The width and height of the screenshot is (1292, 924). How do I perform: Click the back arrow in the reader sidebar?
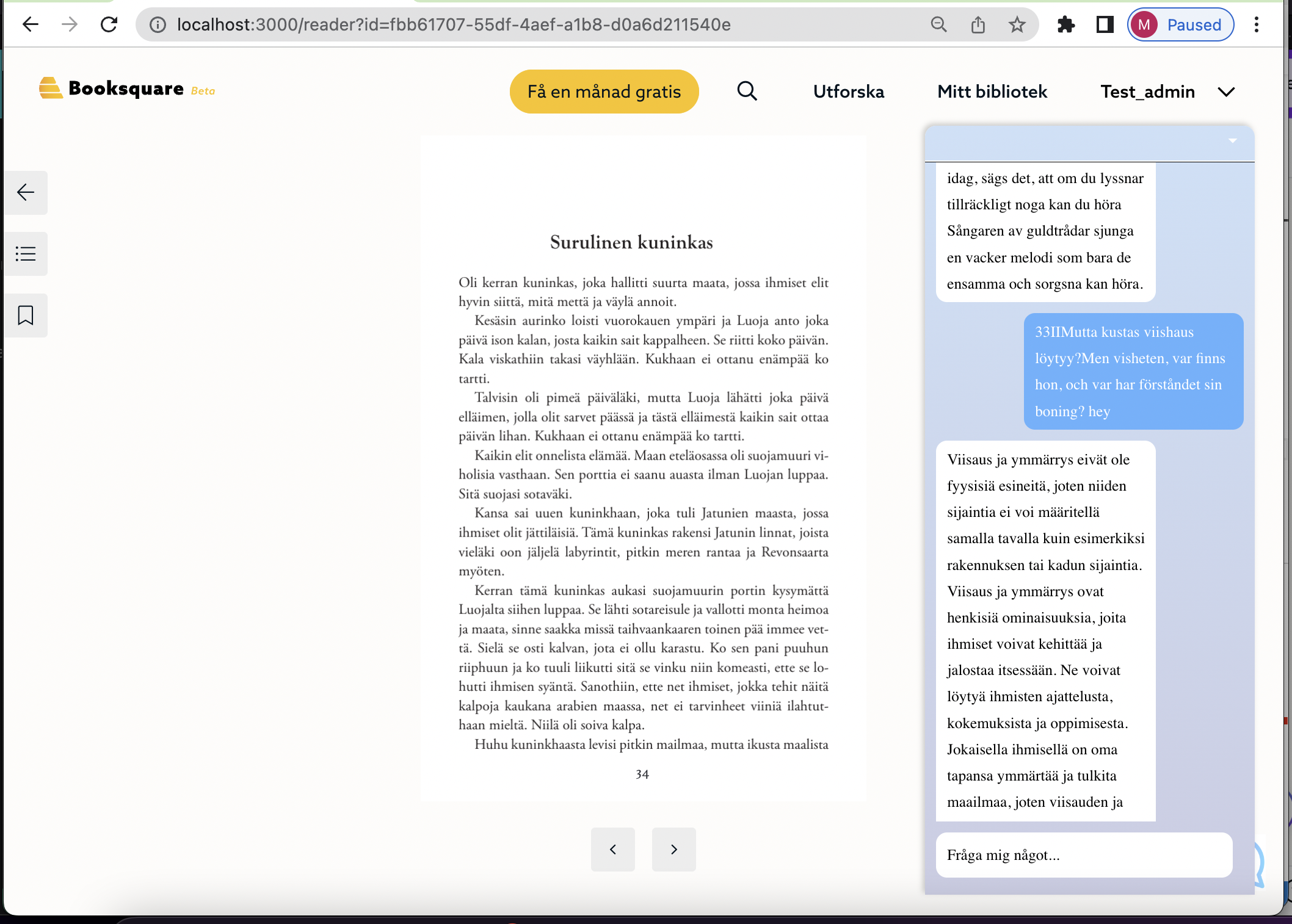click(25, 192)
